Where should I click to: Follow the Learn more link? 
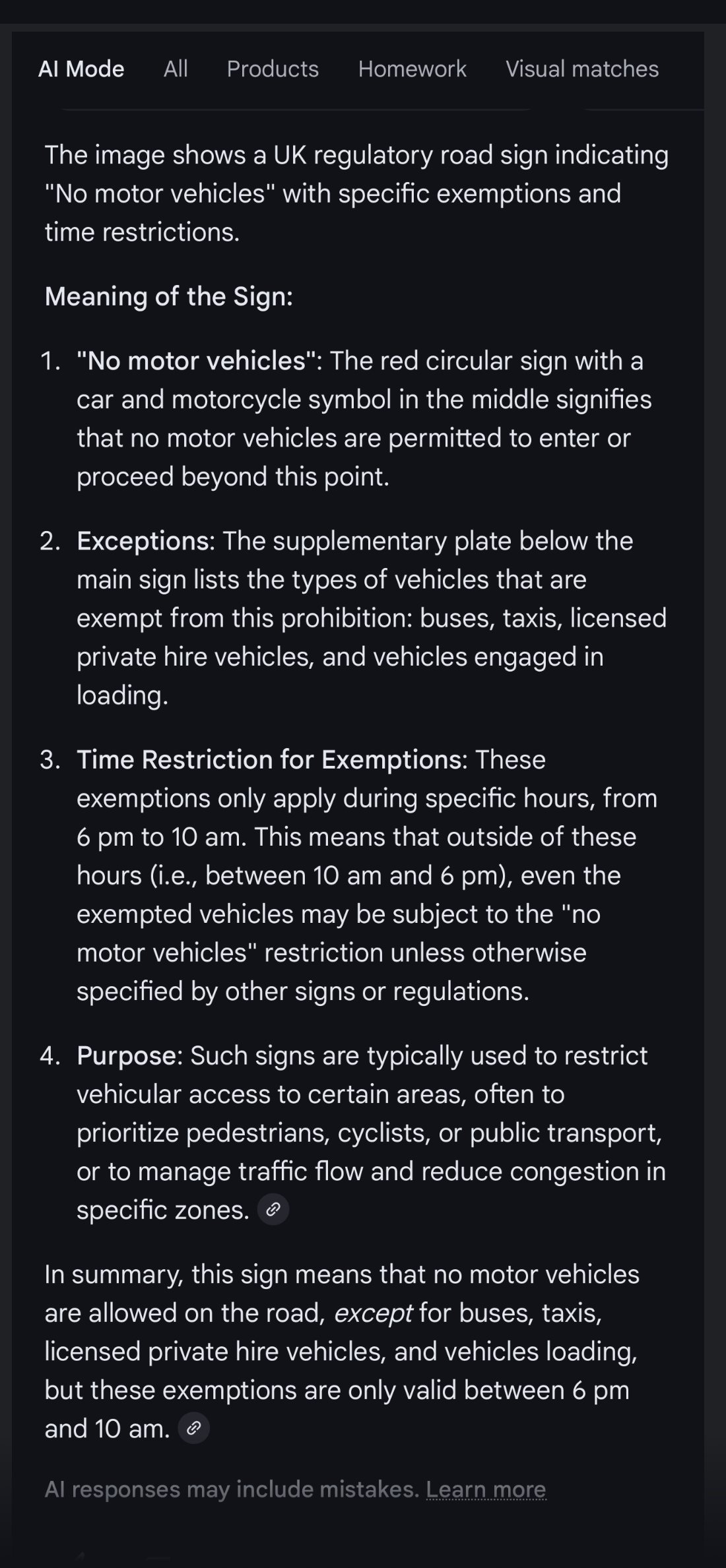coord(486,1489)
